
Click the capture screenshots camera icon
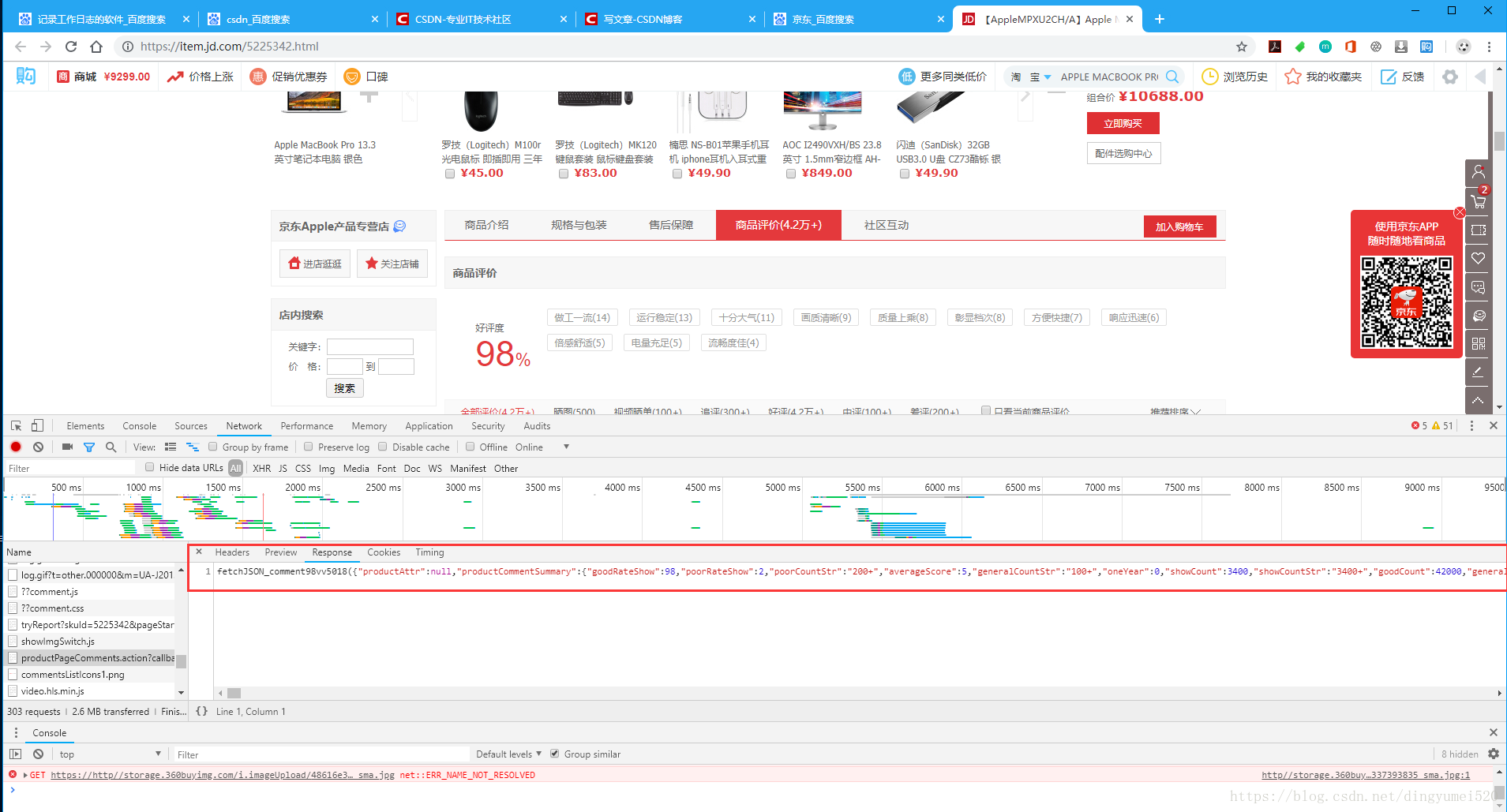(x=67, y=447)
